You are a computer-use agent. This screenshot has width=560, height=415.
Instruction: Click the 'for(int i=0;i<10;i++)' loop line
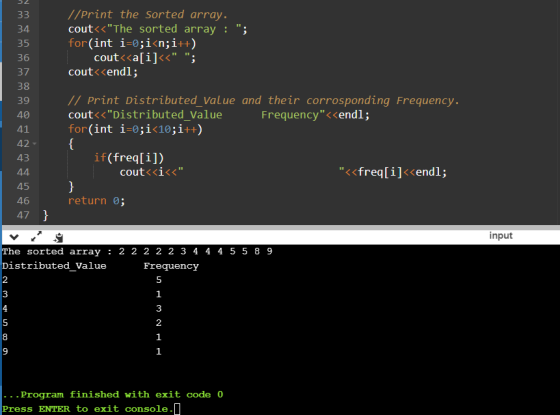tap(135, 129)
